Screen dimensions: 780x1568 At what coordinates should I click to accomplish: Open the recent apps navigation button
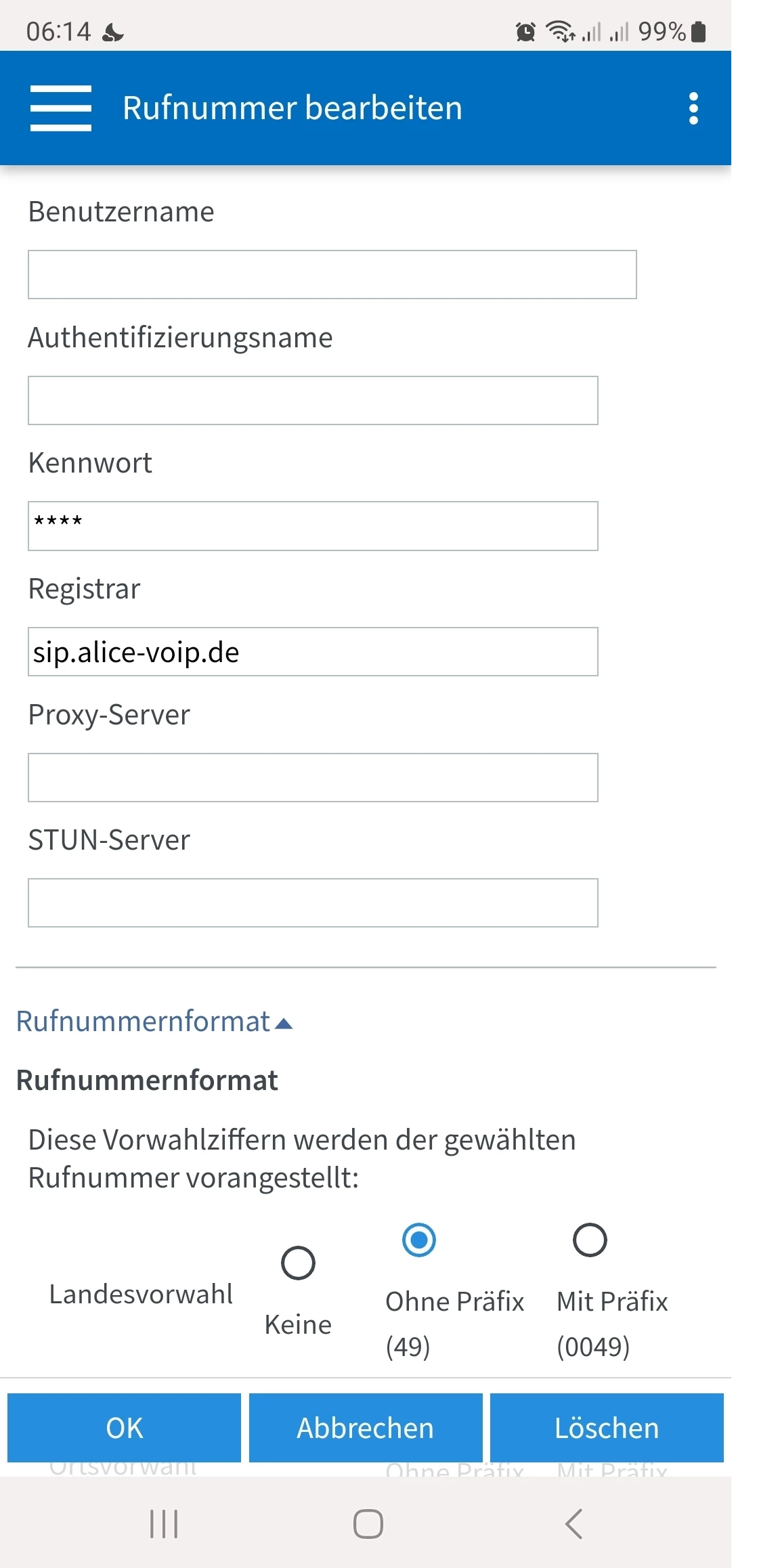(x=164, y=1524)
